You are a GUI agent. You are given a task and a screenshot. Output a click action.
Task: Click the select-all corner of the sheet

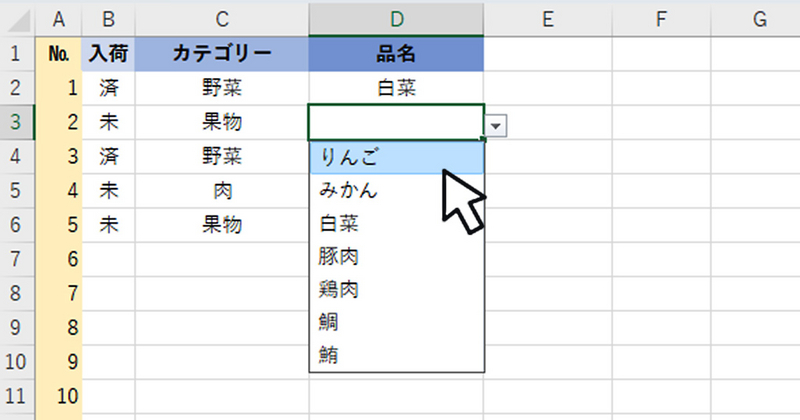[17, 18]
